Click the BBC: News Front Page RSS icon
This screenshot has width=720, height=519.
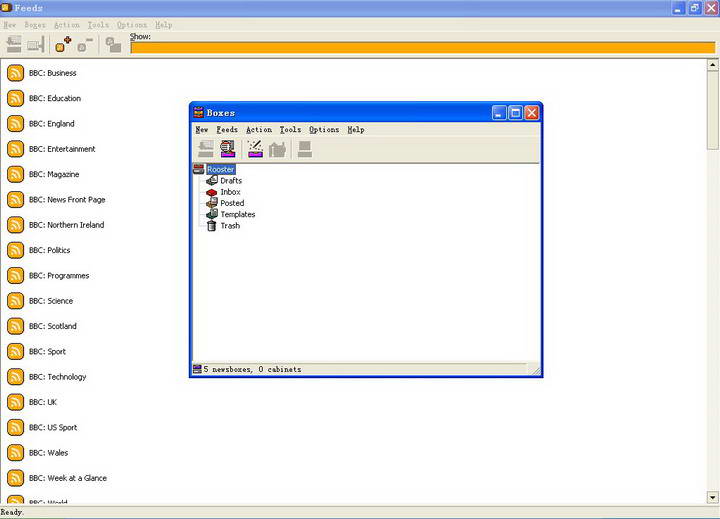click(16, 200)
